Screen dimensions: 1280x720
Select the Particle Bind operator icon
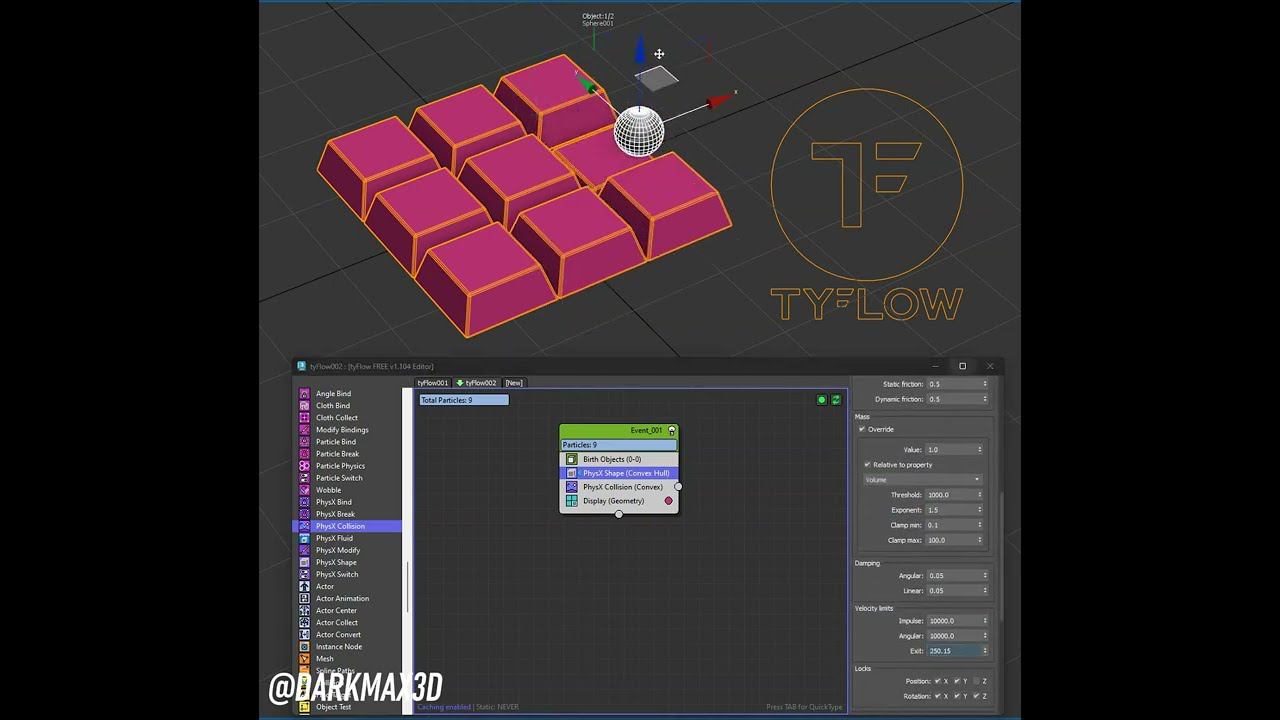pos(305,442)
